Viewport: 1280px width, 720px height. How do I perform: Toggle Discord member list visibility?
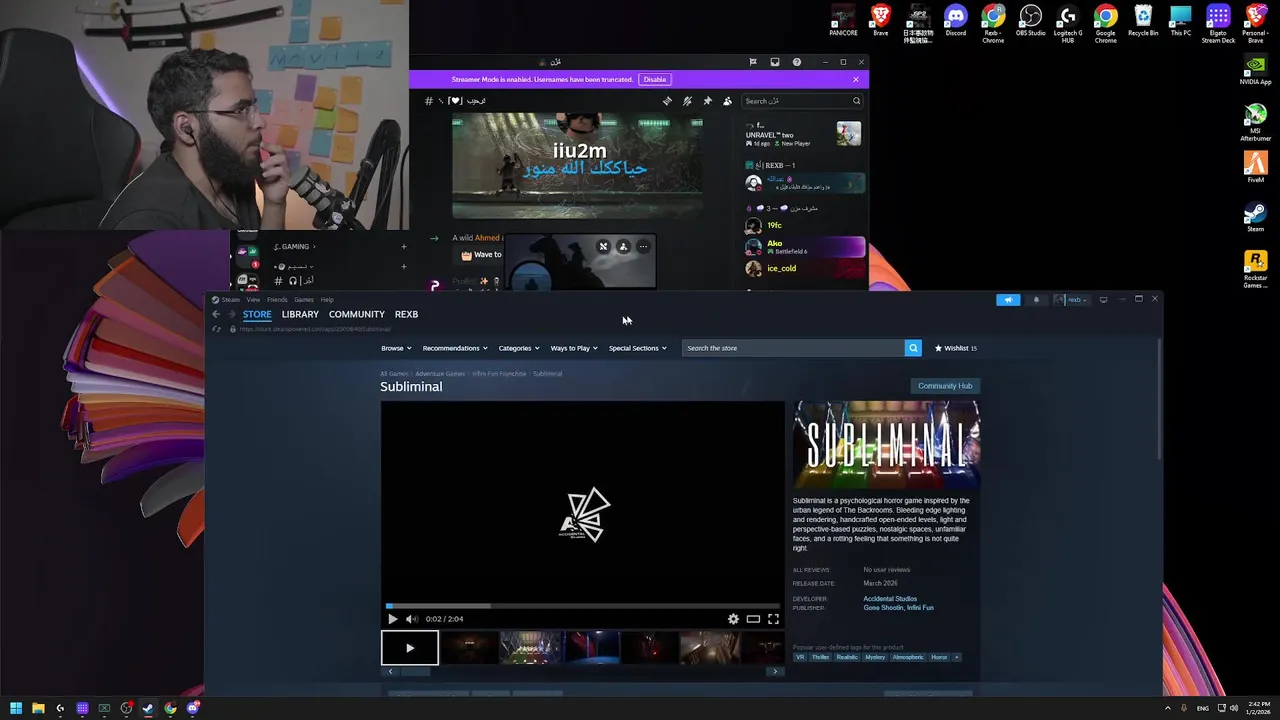[x=727, y=101]
